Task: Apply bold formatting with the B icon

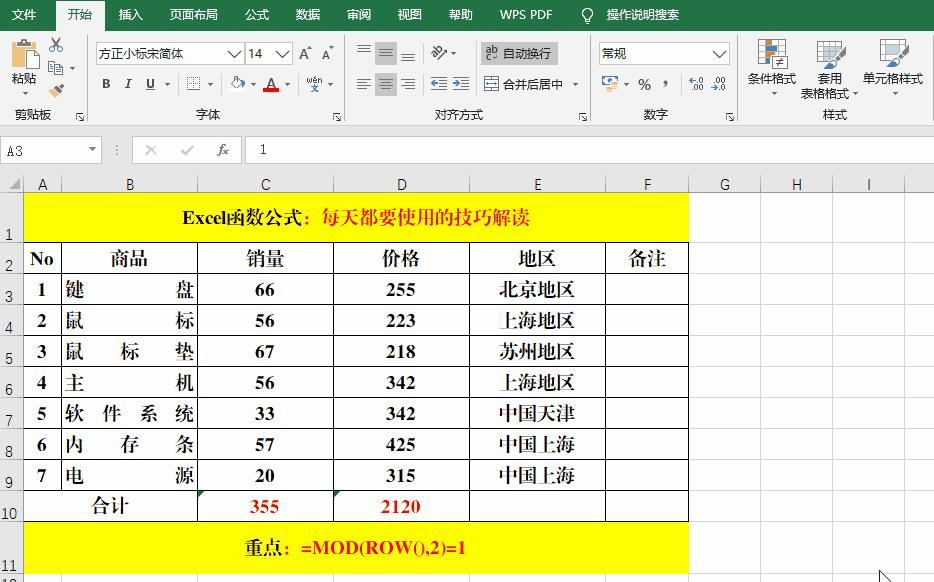Action: click(x=106, y=84)
